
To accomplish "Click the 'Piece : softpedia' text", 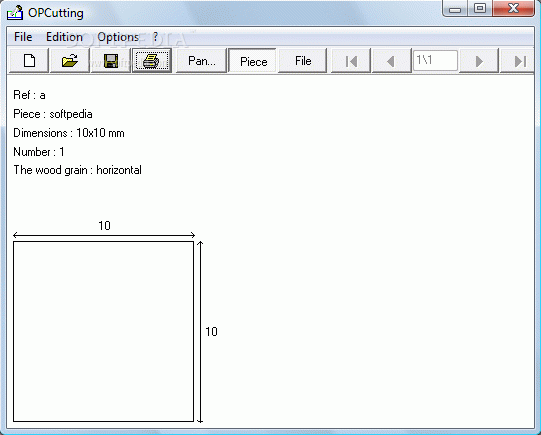I will coord(53,114).
